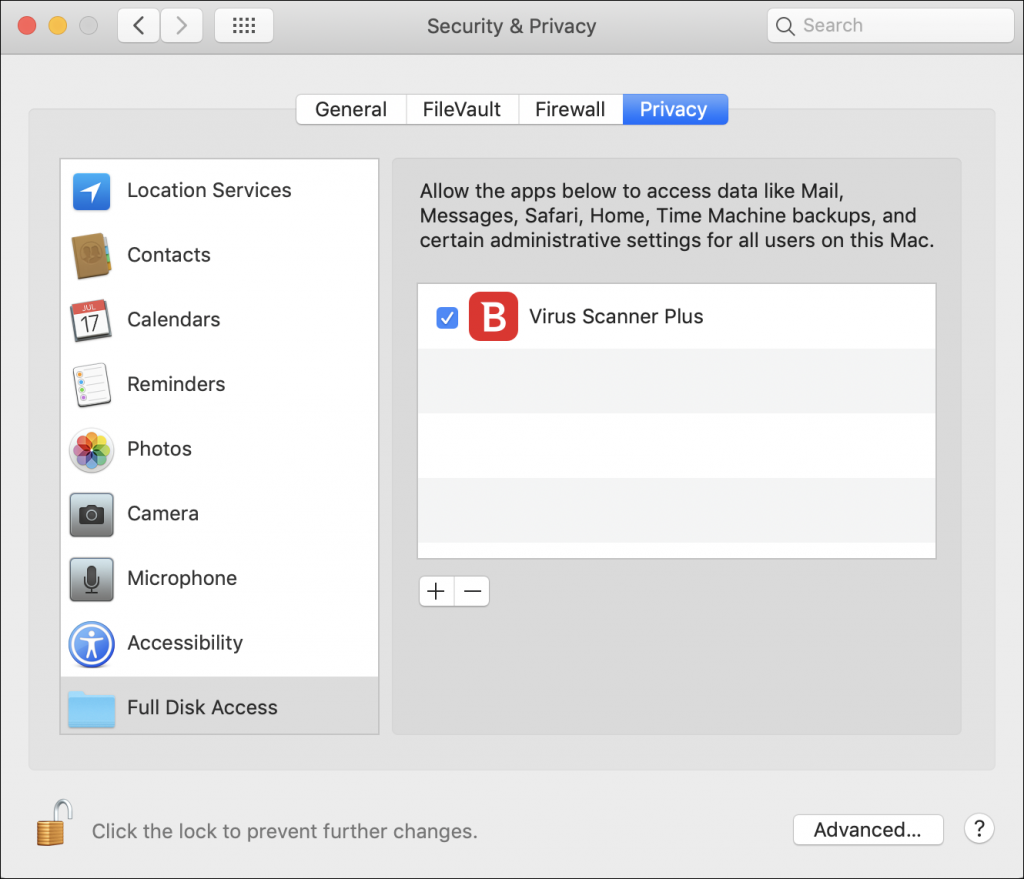This screenshot has height=879, width=1024.
Task: Click the Contacts address book icon
Action: [x=91, y=255]
